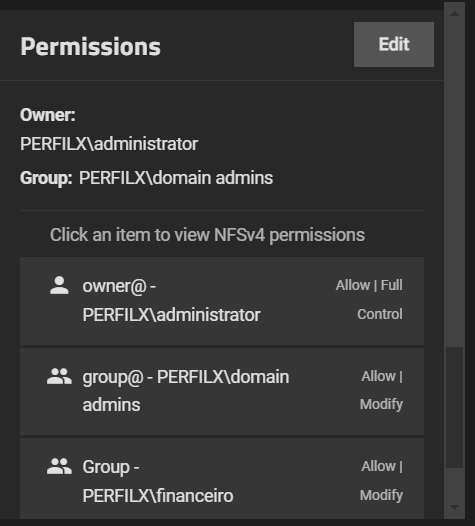Select the owner@ - PERFILX\administrator entry

222,301
